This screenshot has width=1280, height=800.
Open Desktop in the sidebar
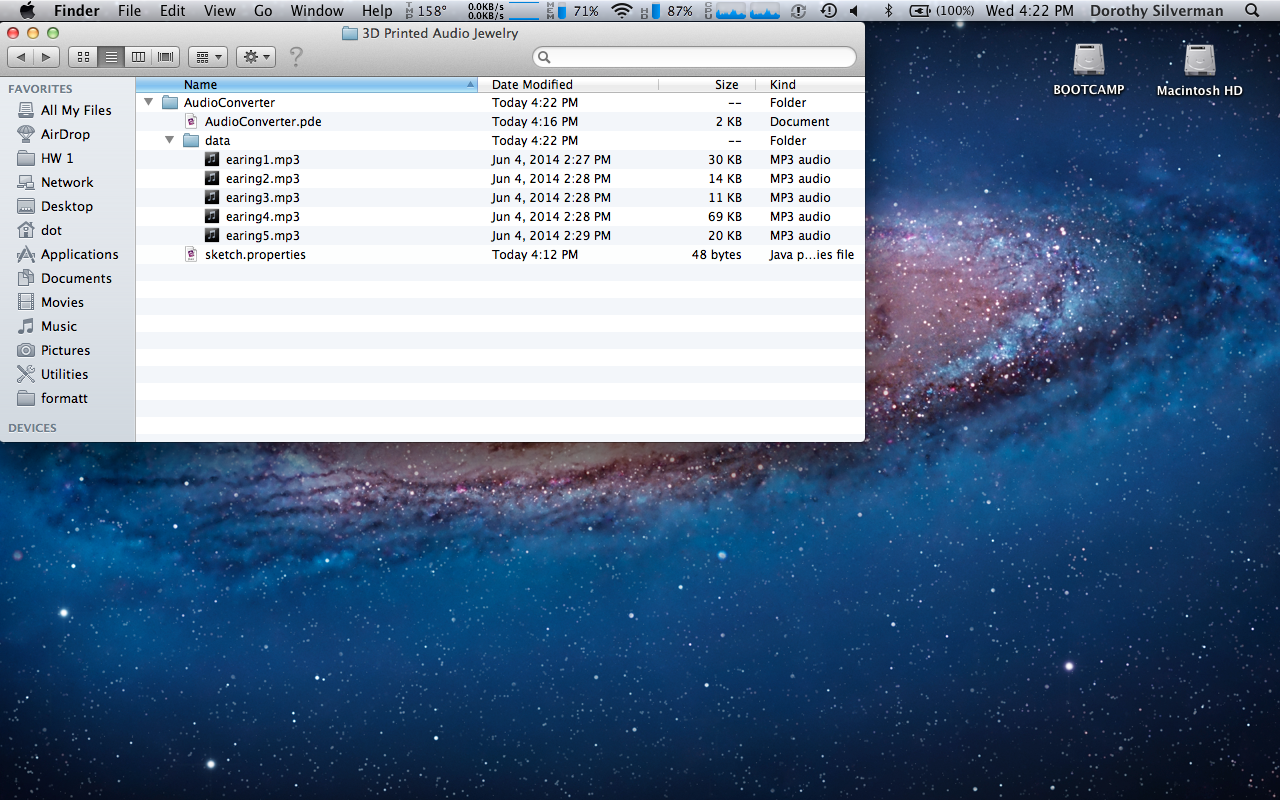coord(56,206)
